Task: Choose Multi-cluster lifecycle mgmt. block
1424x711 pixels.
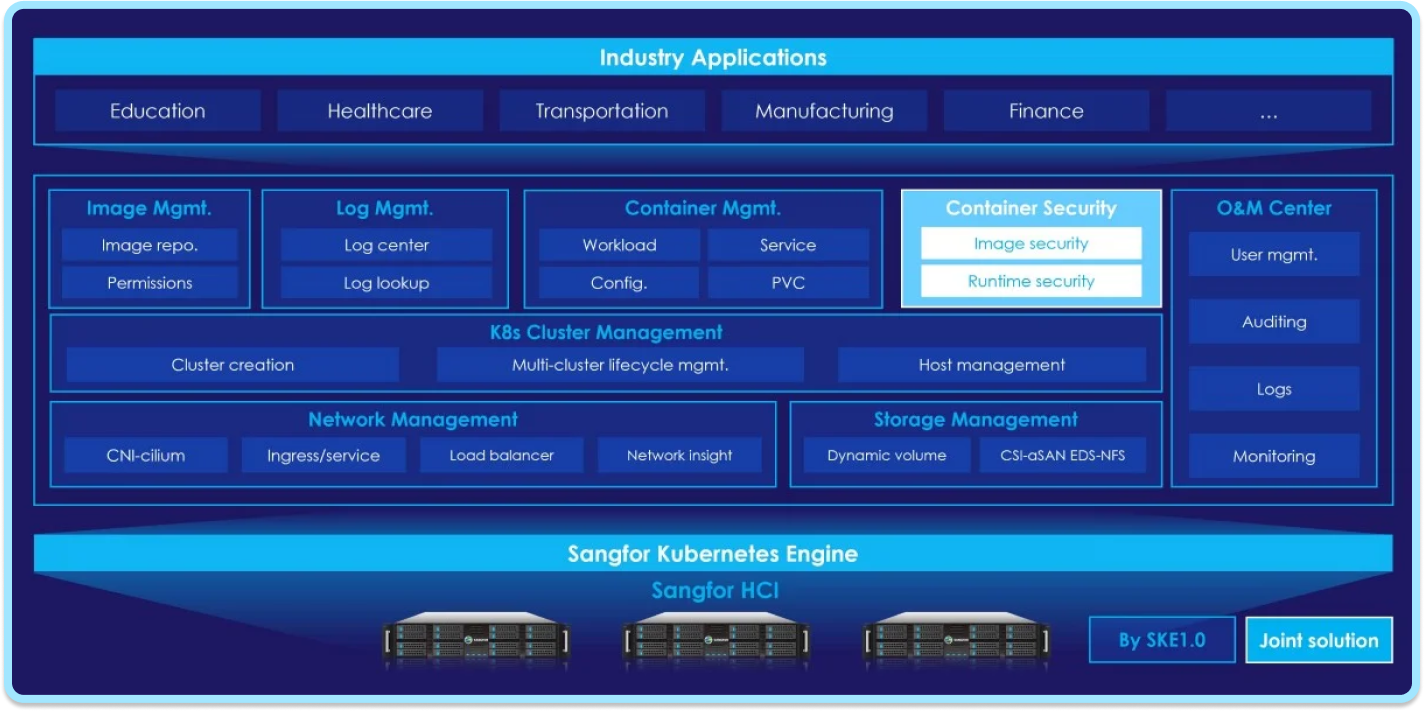Action: (620, 365)
